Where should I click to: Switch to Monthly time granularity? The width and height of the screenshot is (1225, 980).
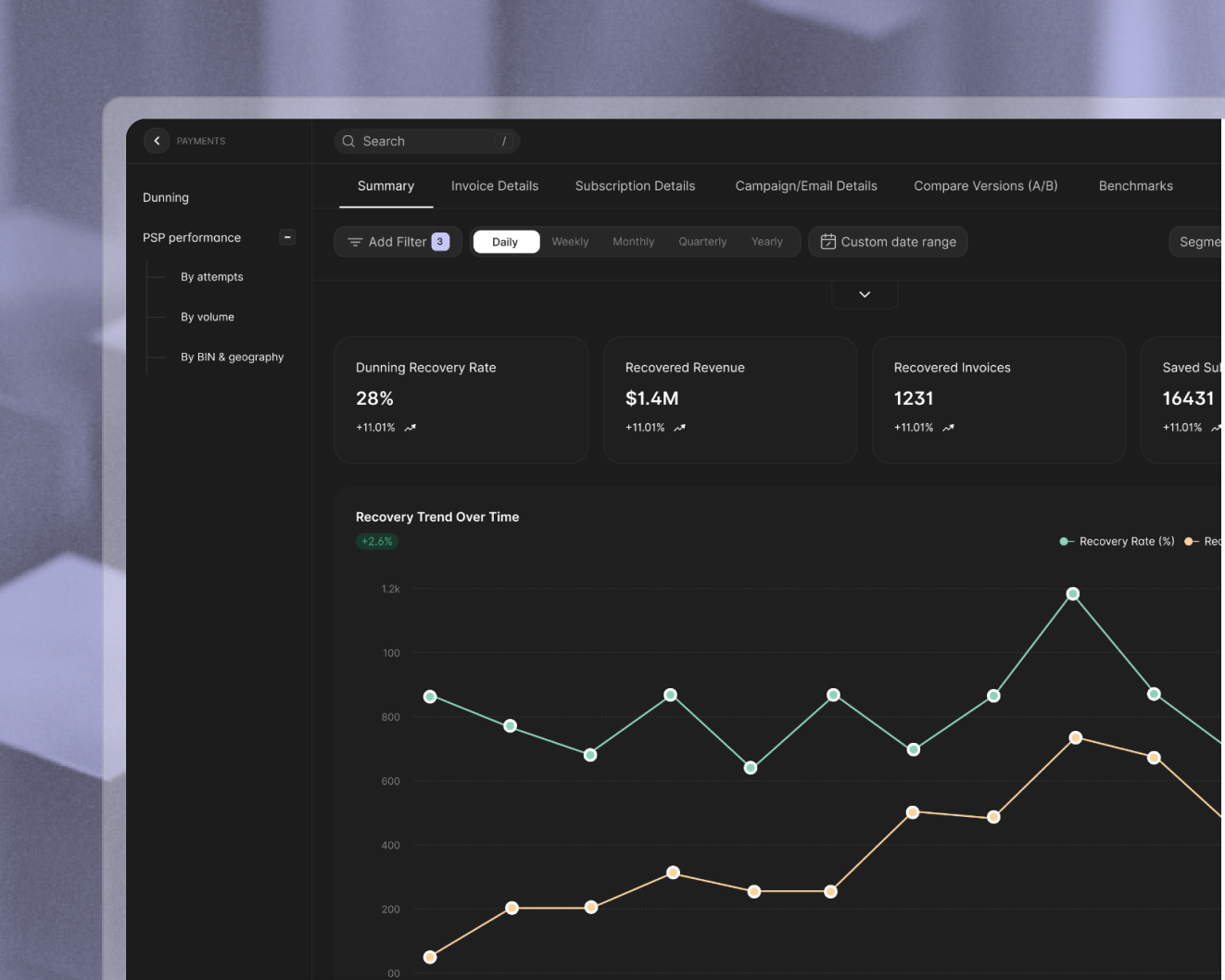633,242
